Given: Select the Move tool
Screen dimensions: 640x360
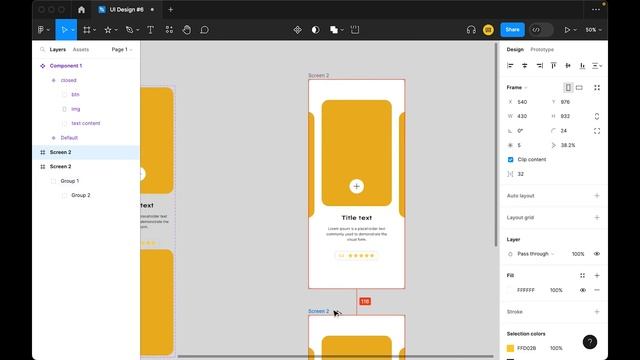Looking at the screenshot, I should click(x=64, y=30).
